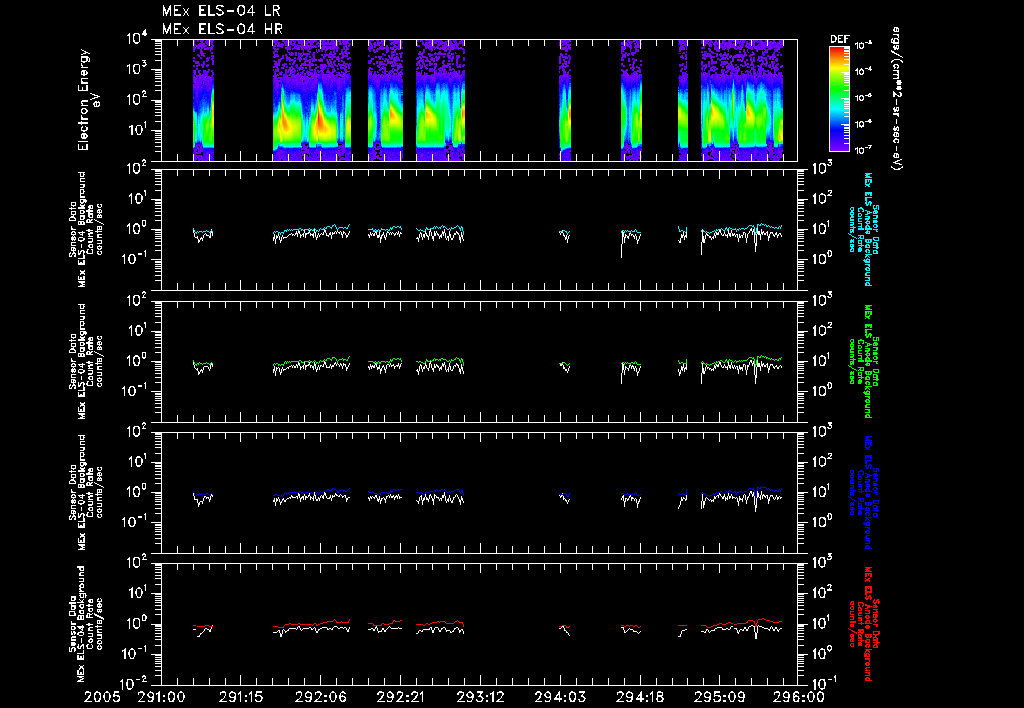This screenshot has height=708, width=1024.
Task: Click the "293:12" time axis label
Action: (479, 698)
